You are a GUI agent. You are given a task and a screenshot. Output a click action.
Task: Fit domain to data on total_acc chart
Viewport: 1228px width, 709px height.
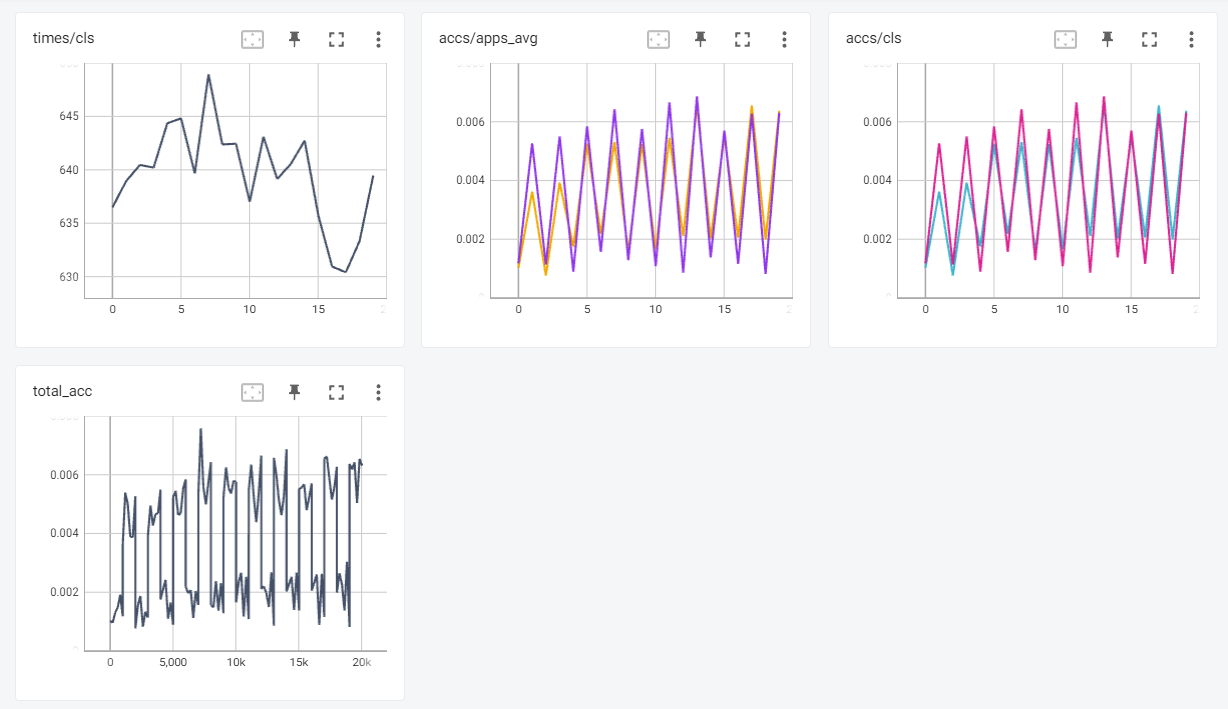[x=252, y=392]
